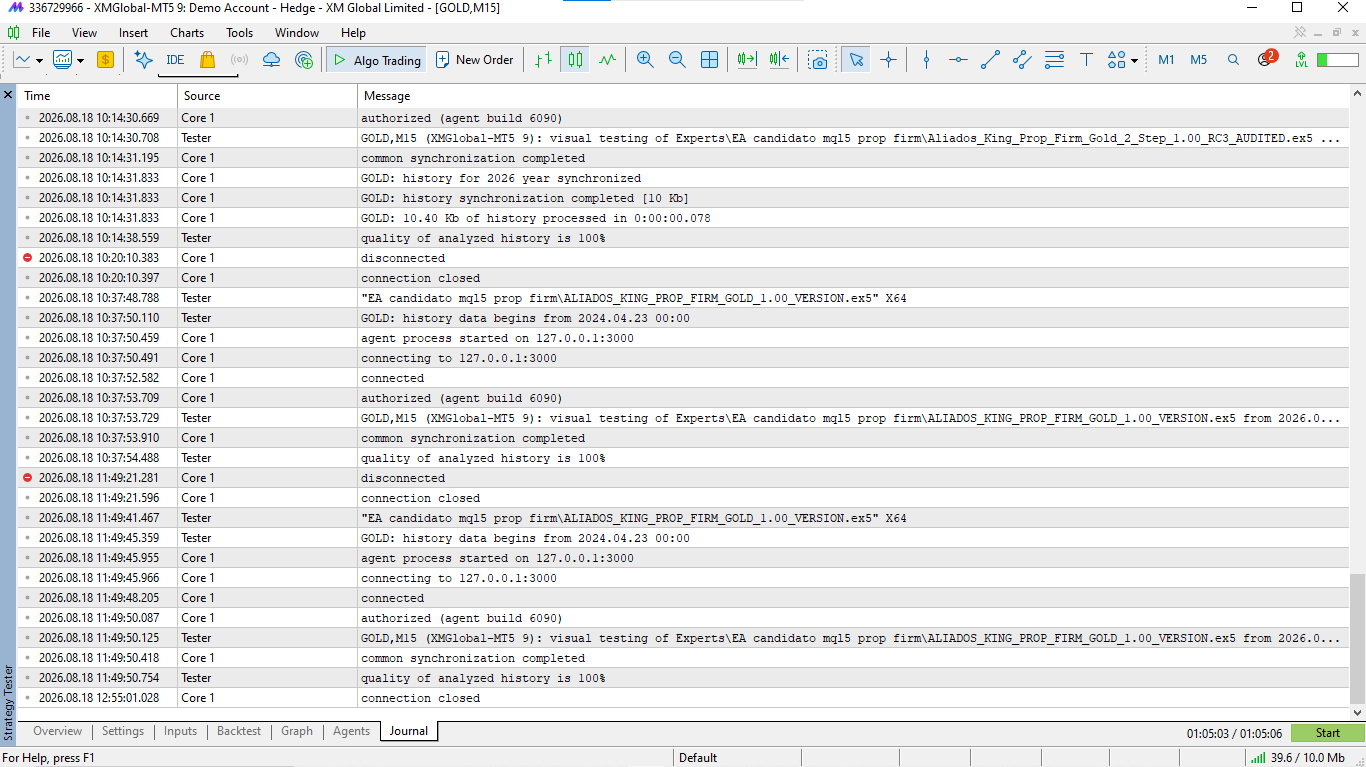Open the Insert menu
The image size is (1366, 767).
[133, 33]
